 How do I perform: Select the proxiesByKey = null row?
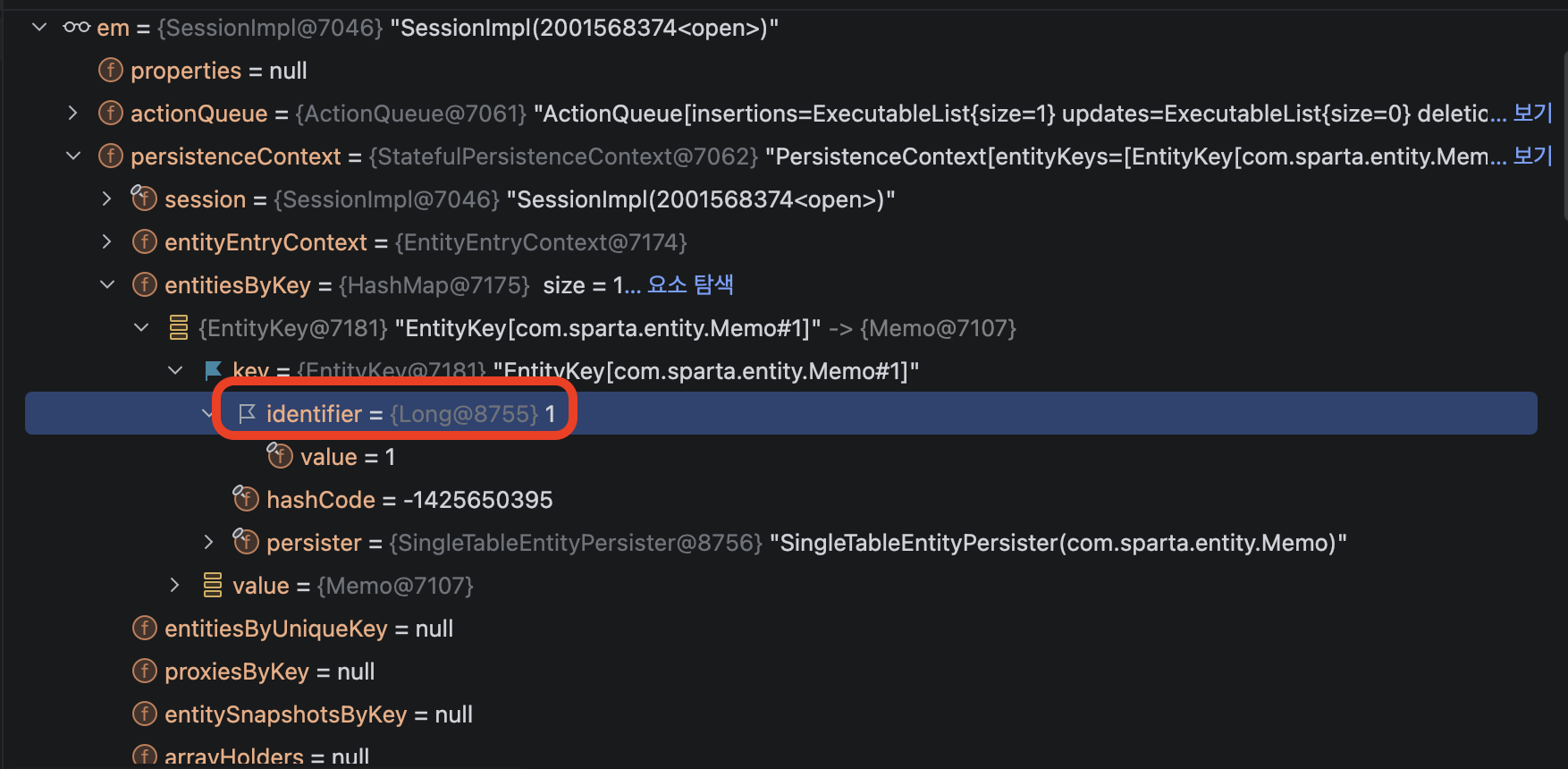(782, 672)
